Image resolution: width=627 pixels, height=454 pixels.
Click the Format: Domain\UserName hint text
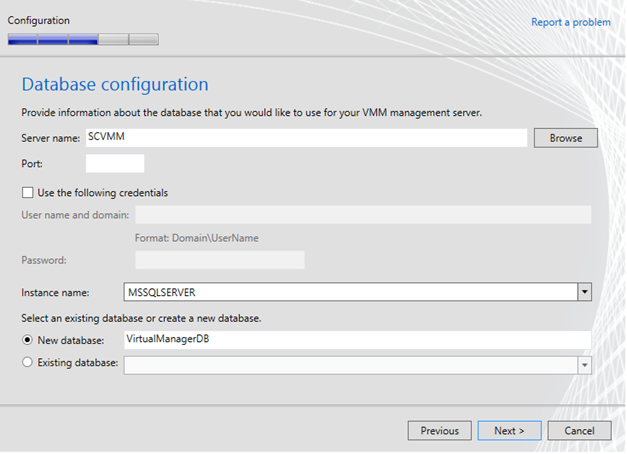tap(197, 238)
